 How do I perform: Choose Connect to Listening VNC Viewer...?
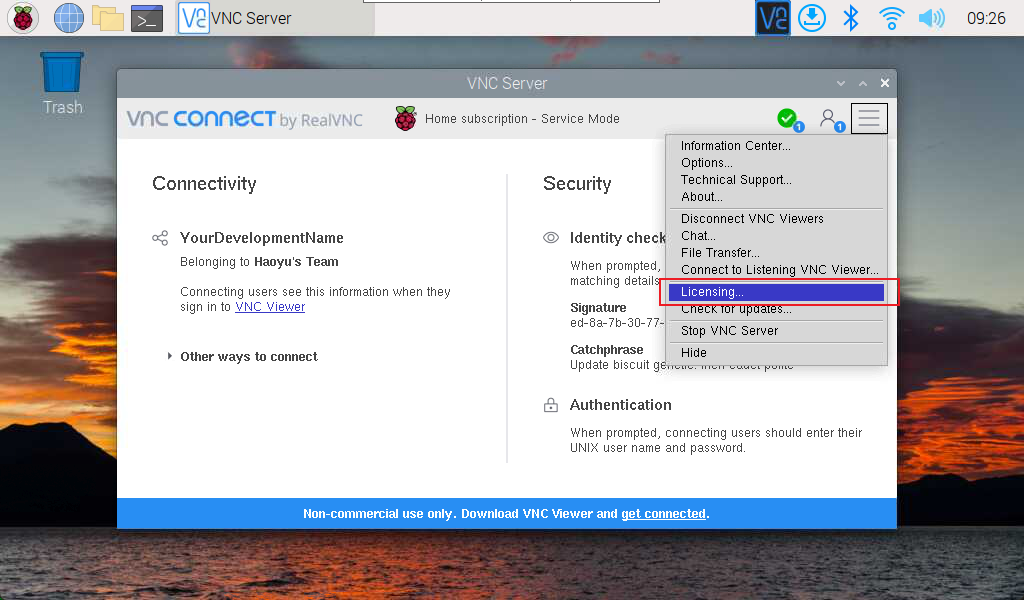click(x=776, y=270)
